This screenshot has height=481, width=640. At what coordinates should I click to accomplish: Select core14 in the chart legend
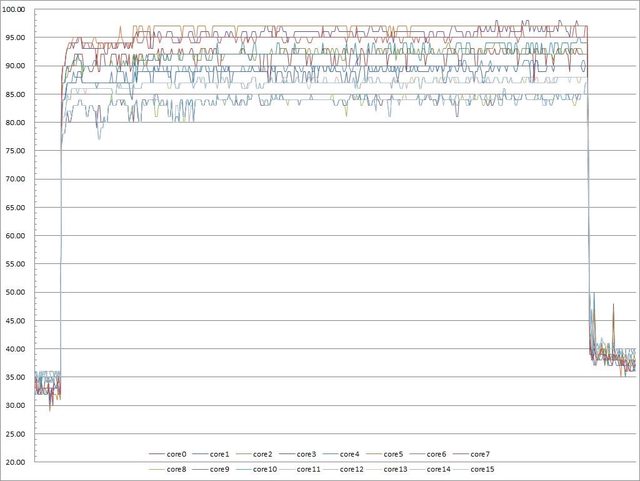pos(438,468)
